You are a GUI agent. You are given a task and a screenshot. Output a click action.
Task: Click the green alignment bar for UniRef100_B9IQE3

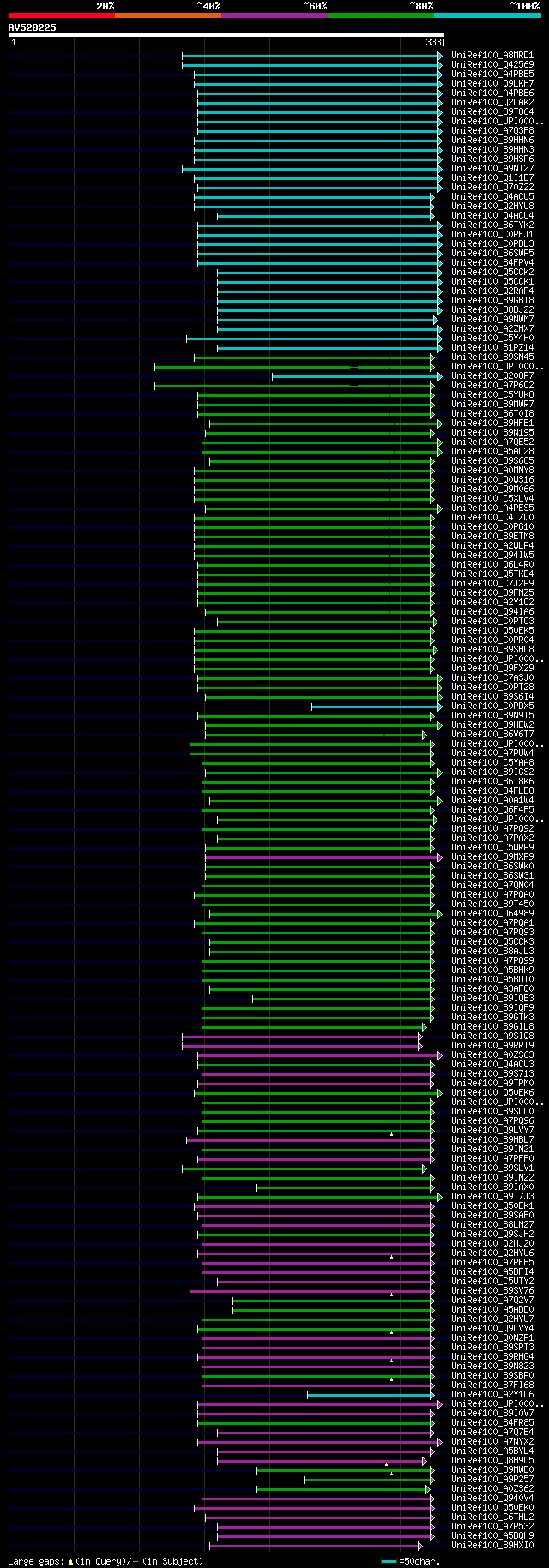click(x=343, y=999)
